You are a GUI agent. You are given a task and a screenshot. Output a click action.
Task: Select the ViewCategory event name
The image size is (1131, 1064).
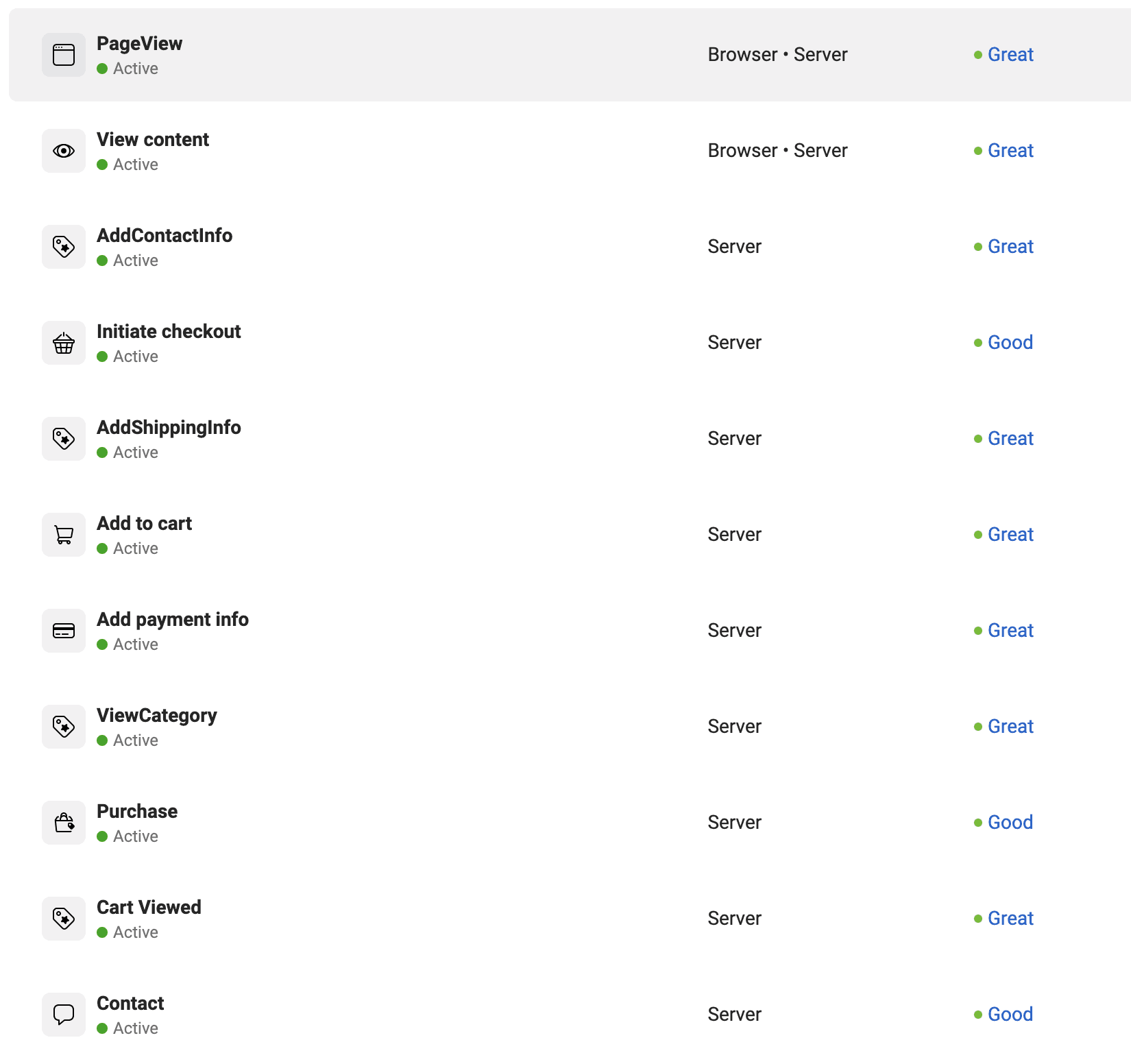pos(157,716)
